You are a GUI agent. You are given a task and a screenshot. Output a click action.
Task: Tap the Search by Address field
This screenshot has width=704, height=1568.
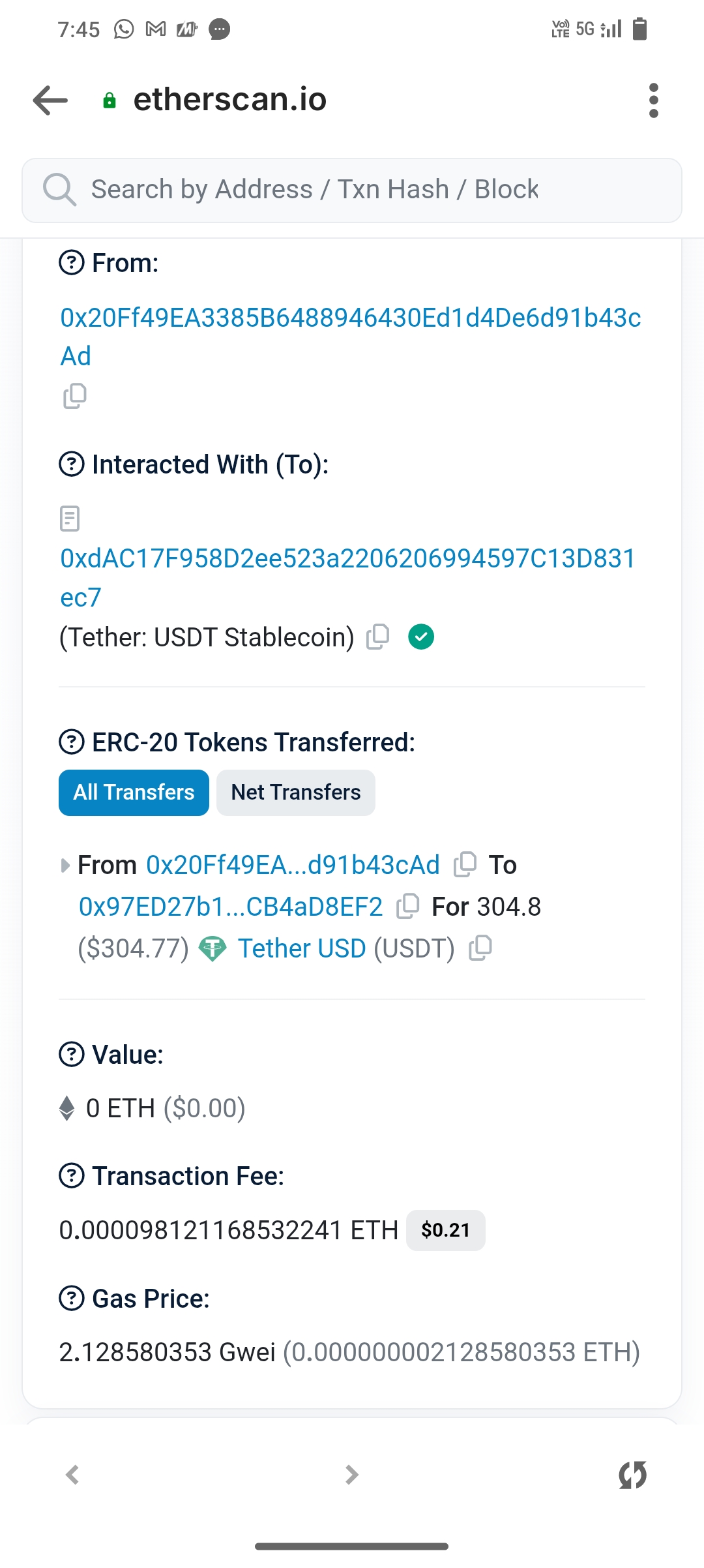(x=352, y=190)
